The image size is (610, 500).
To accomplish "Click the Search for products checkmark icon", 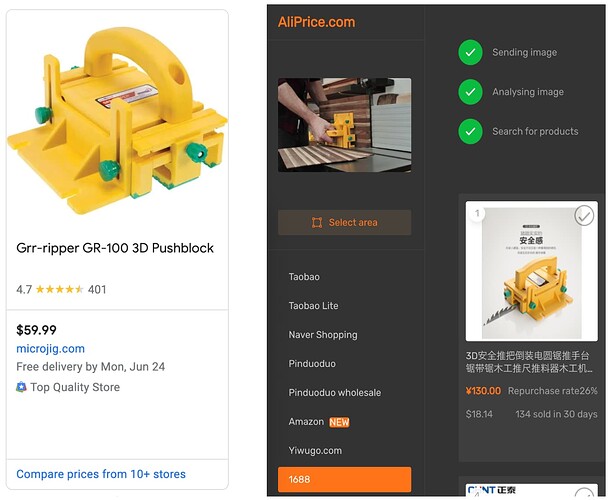I will point(470,132).
